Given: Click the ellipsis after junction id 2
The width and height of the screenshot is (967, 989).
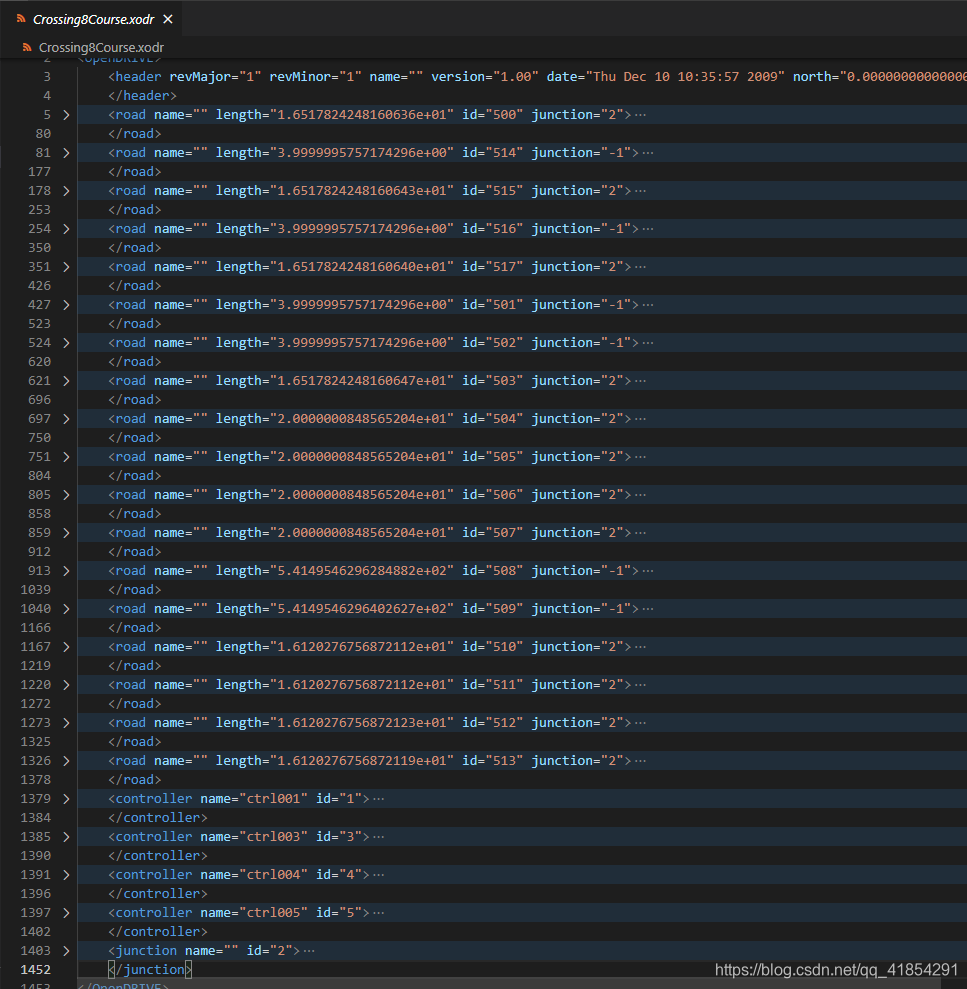Looking at the screenshot, I should click(309, 951).
